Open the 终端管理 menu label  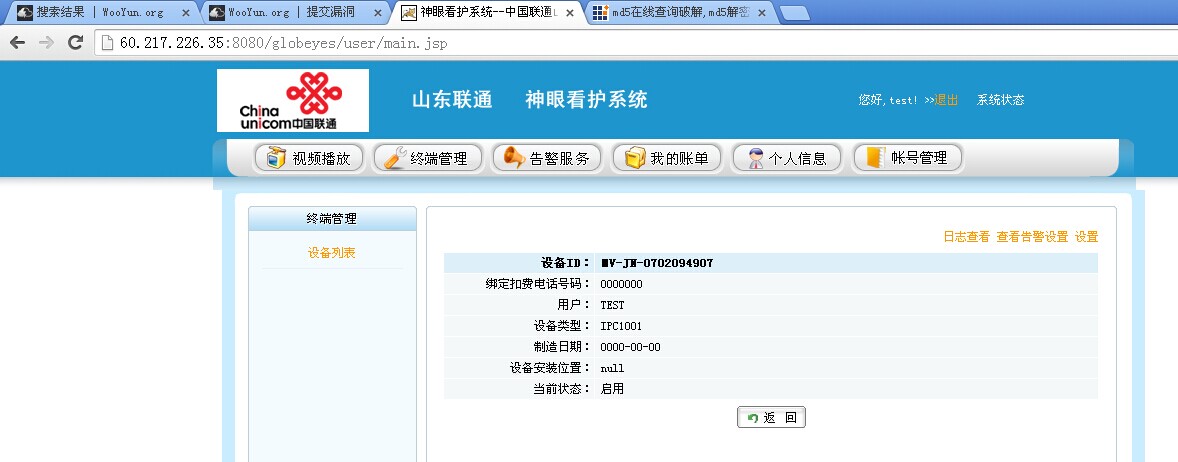439,159
